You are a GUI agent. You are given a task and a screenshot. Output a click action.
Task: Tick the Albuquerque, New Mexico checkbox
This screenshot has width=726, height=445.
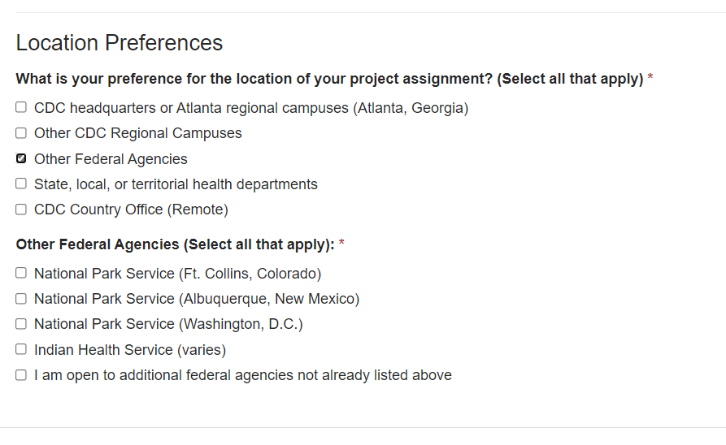point(21,298)
